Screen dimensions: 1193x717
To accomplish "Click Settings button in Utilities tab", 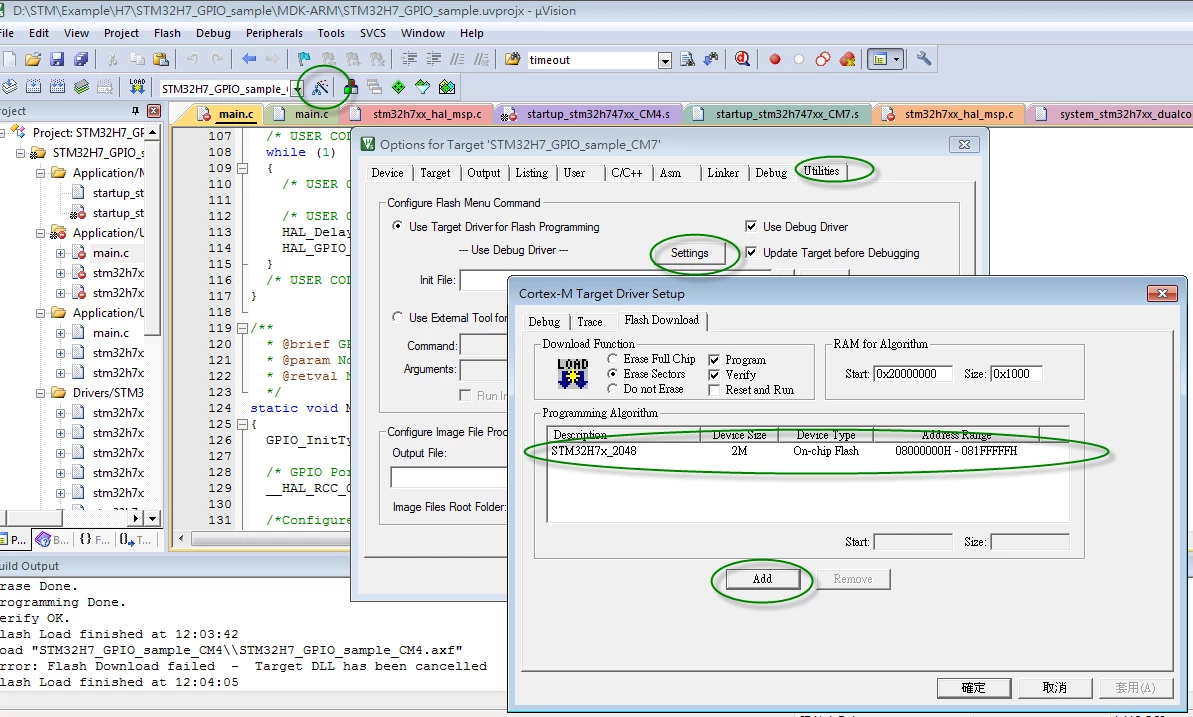I will (x=690, y=253).
